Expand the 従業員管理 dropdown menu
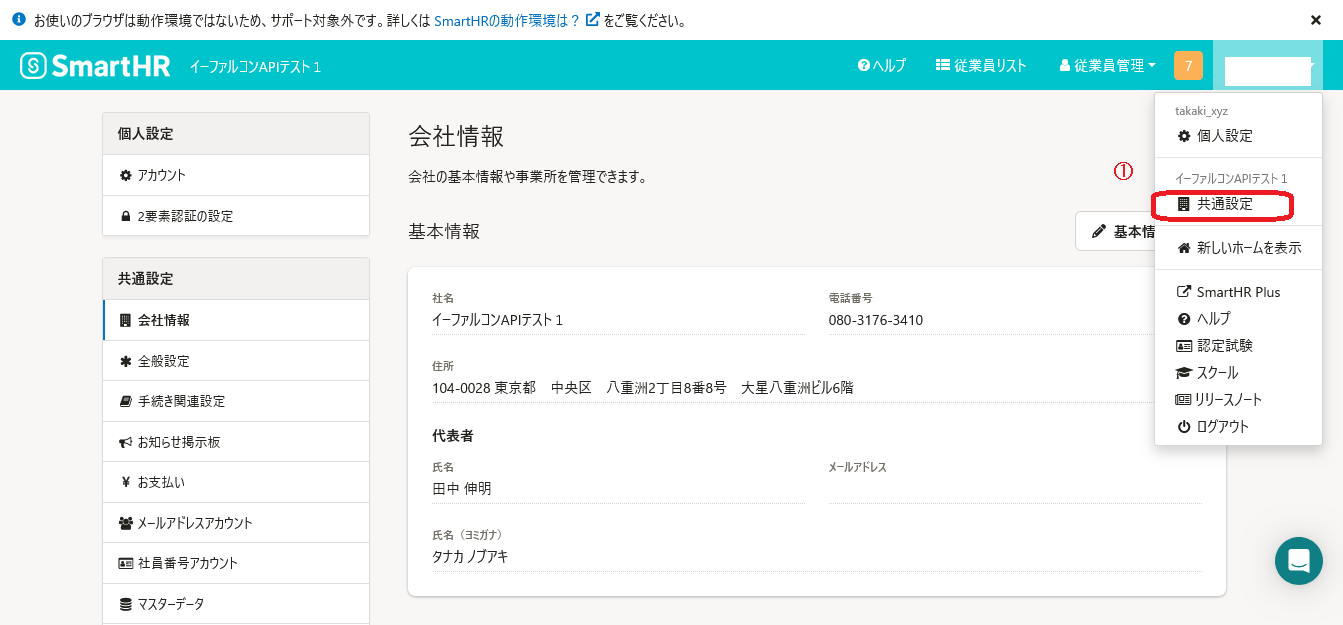 pyautogui.click(x=1107, y=66)
